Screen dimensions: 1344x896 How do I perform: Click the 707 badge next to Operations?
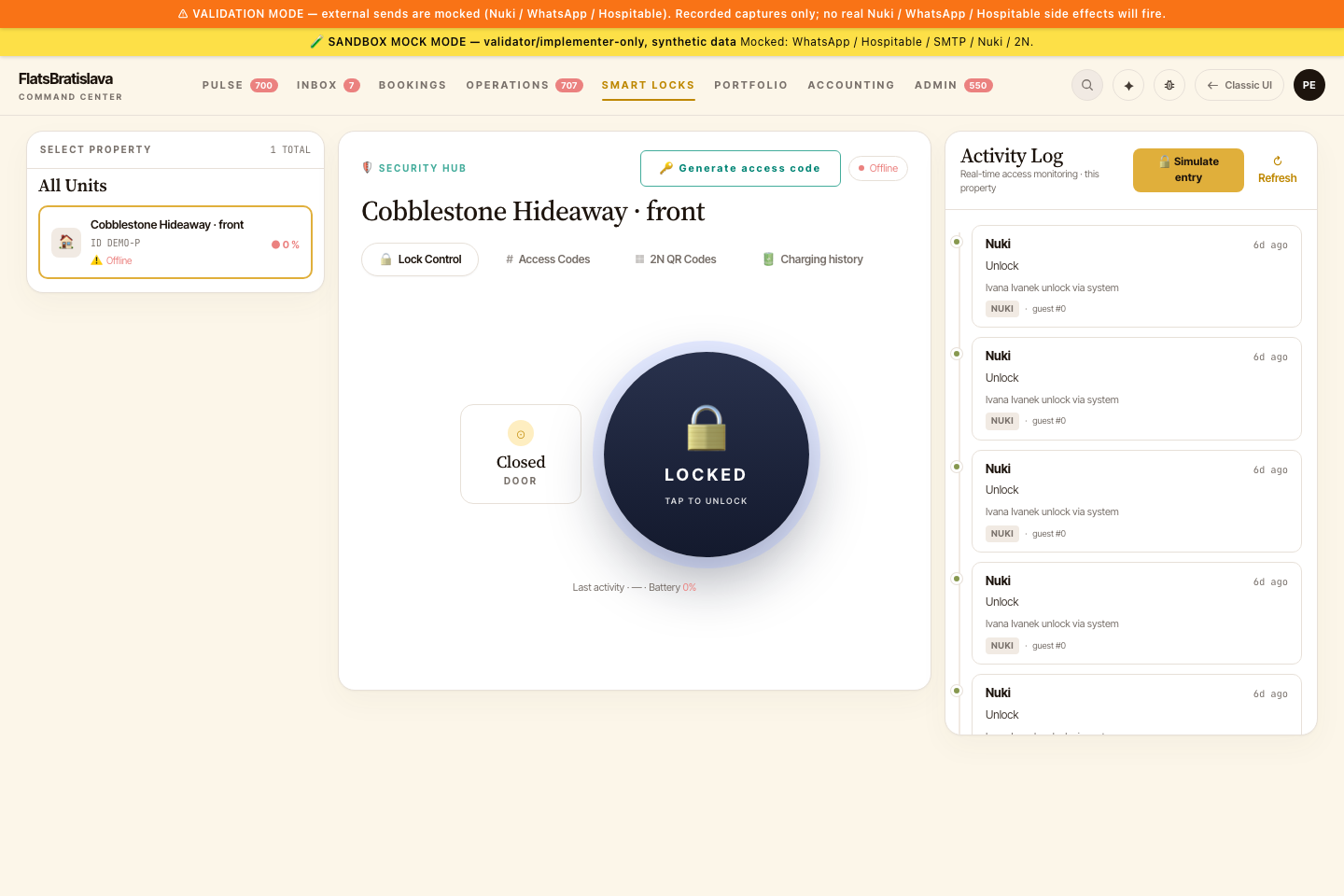[x=569, y=85]
